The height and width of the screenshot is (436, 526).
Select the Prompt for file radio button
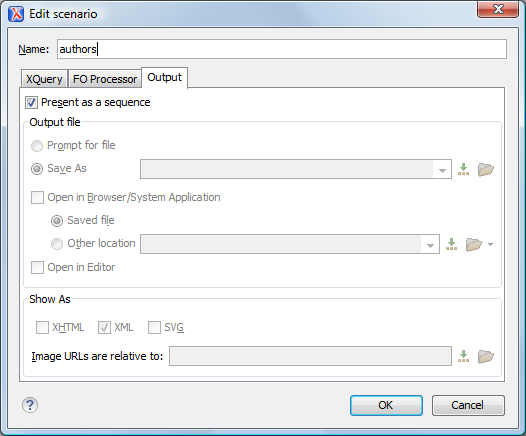click(37, 146)
